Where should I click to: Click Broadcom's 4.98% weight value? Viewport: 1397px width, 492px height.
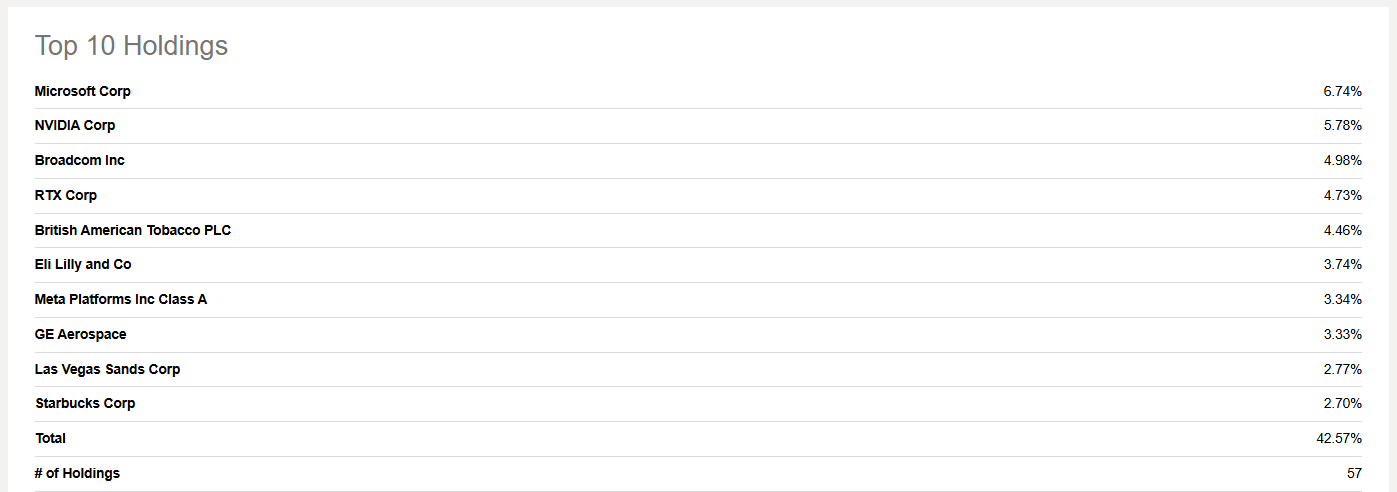point(1342,160)
